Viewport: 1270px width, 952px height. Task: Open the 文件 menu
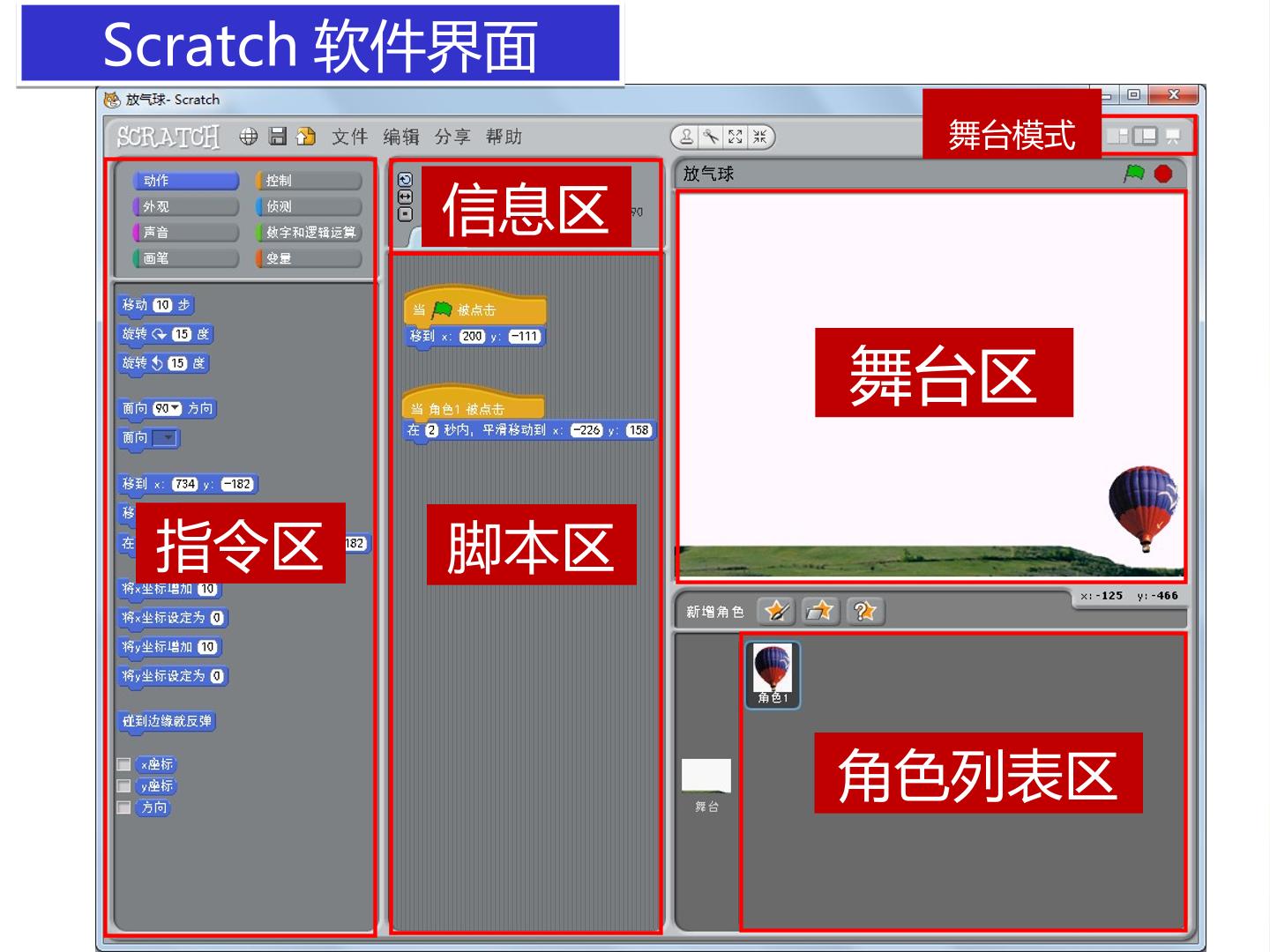point(349,137)
